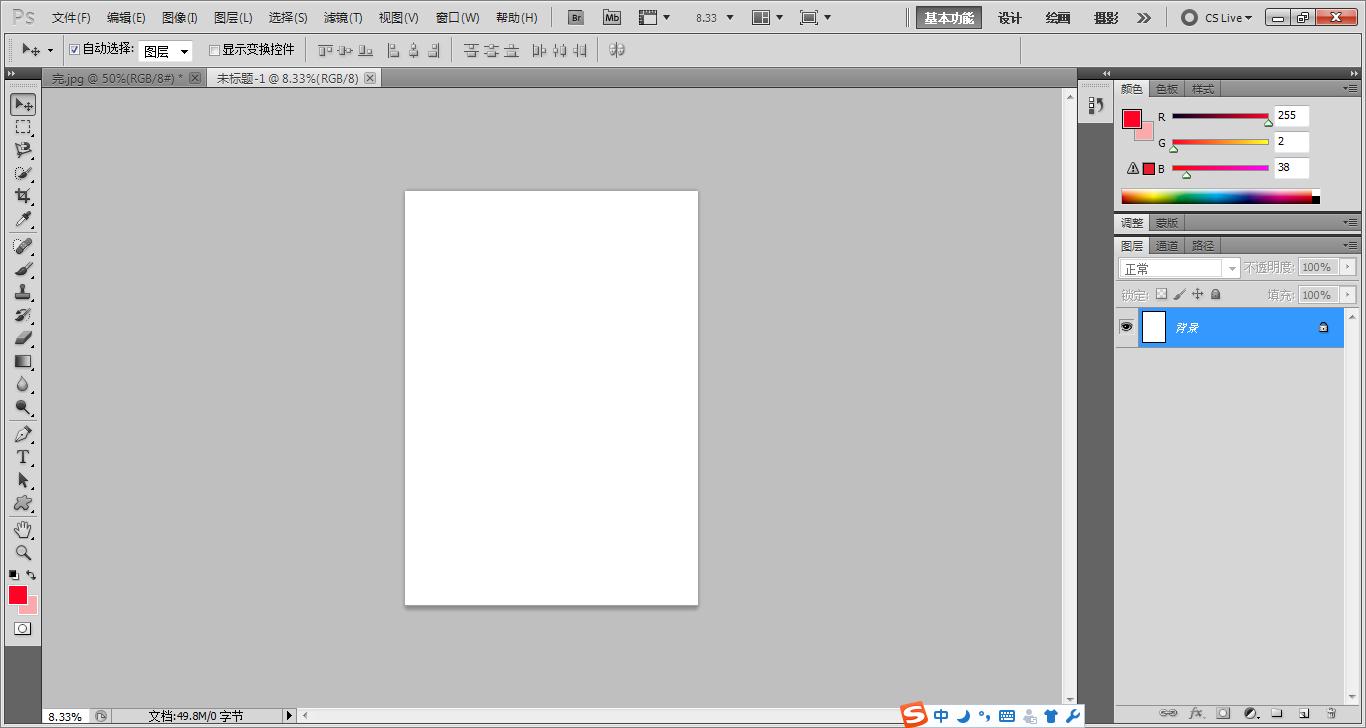This screenshot has height=728, width=1366.
Task: Switch to the 壳.jpg document tab
Action: [x=126, y=78]
